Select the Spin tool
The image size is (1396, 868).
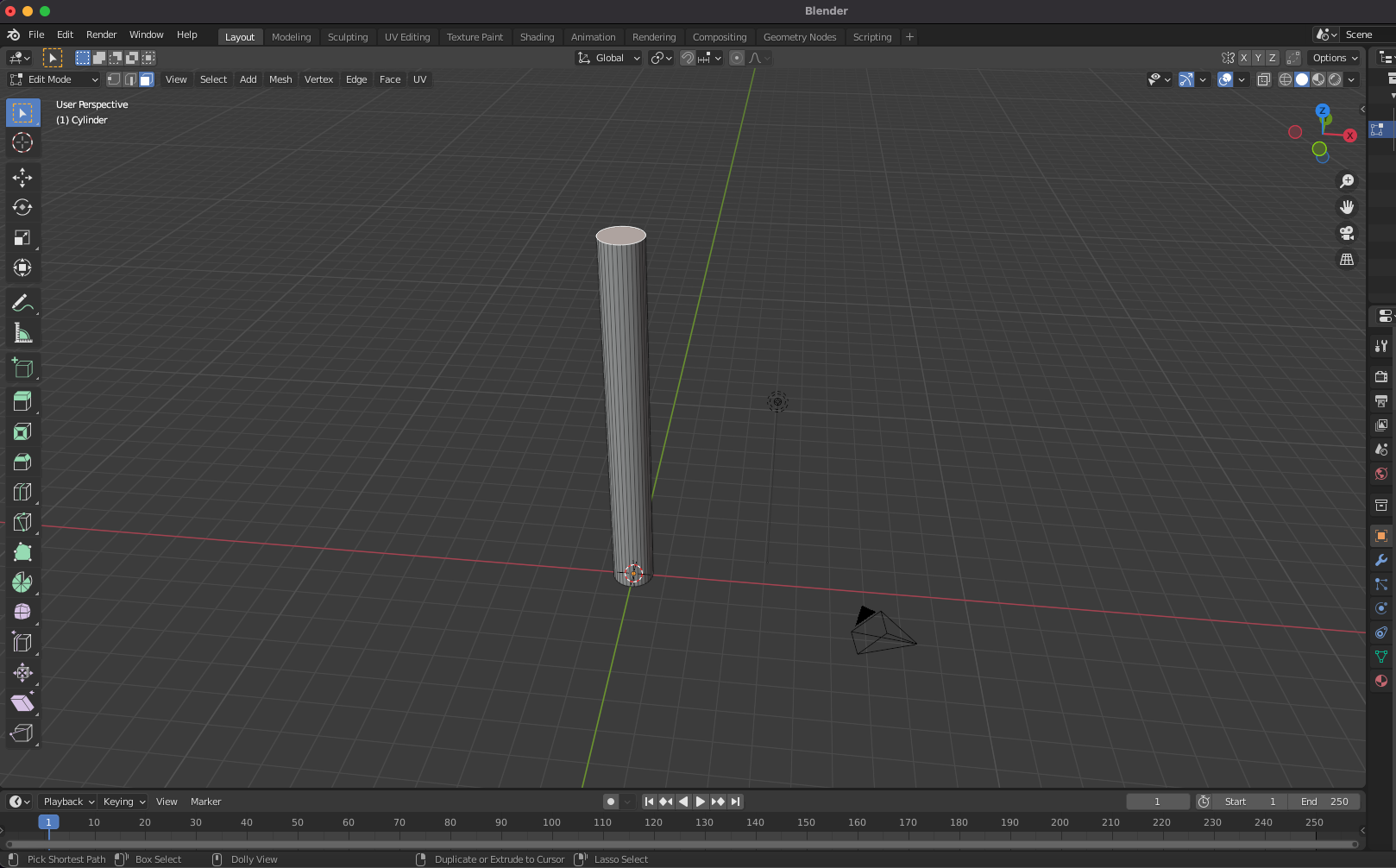click(22, 582)
